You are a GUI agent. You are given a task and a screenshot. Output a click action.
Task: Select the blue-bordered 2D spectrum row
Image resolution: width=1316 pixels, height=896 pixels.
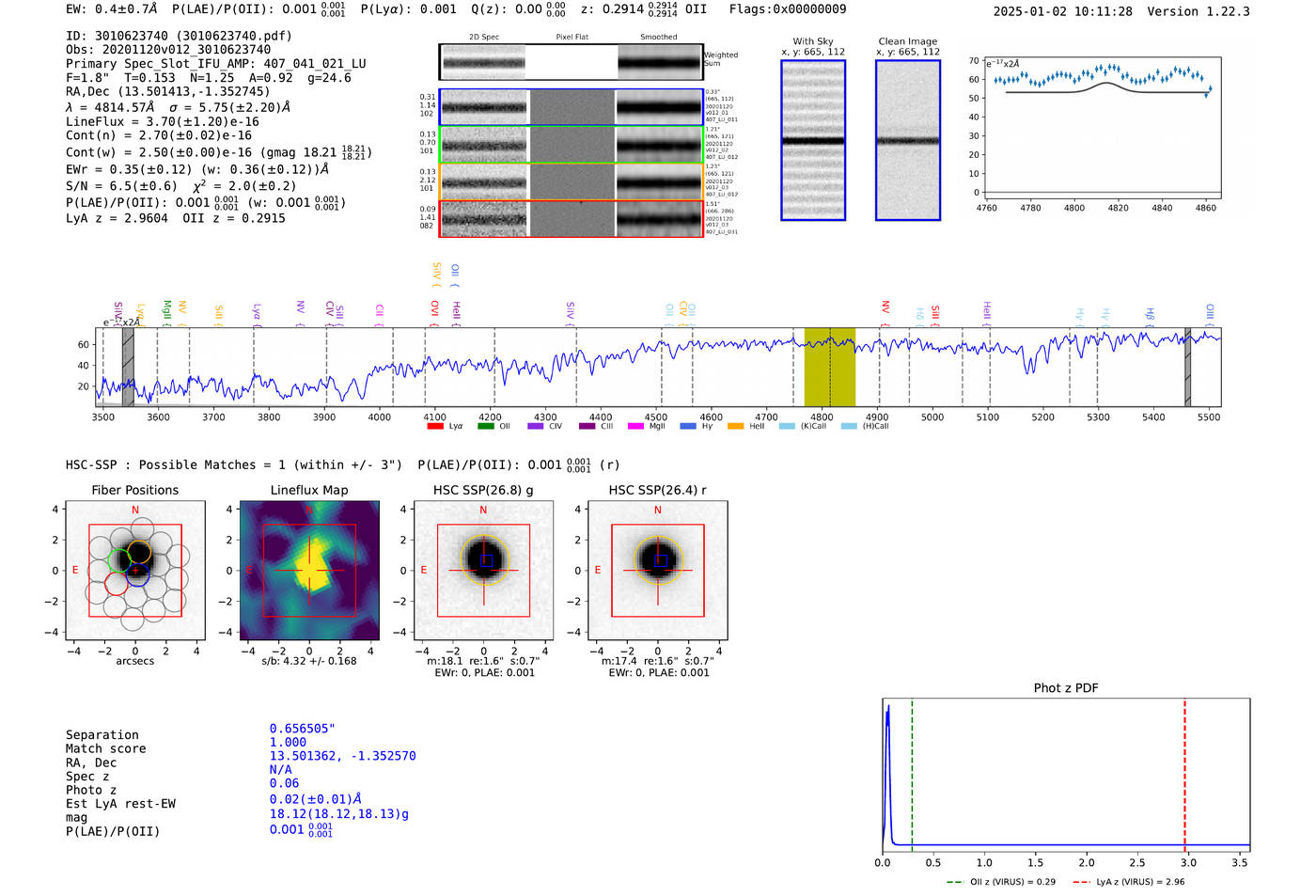(572, 107)
